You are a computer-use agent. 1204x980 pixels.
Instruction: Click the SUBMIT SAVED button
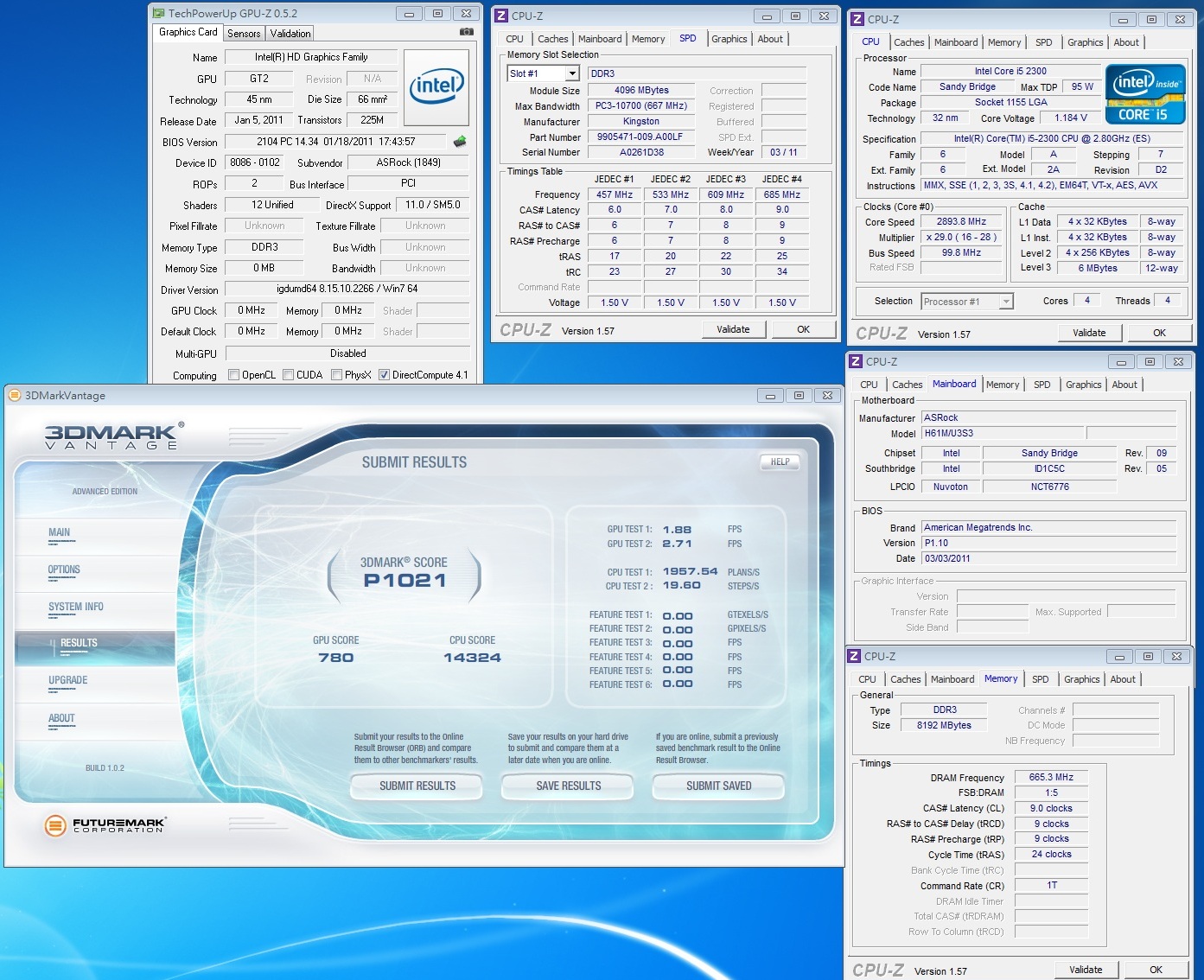click(718, 786)
